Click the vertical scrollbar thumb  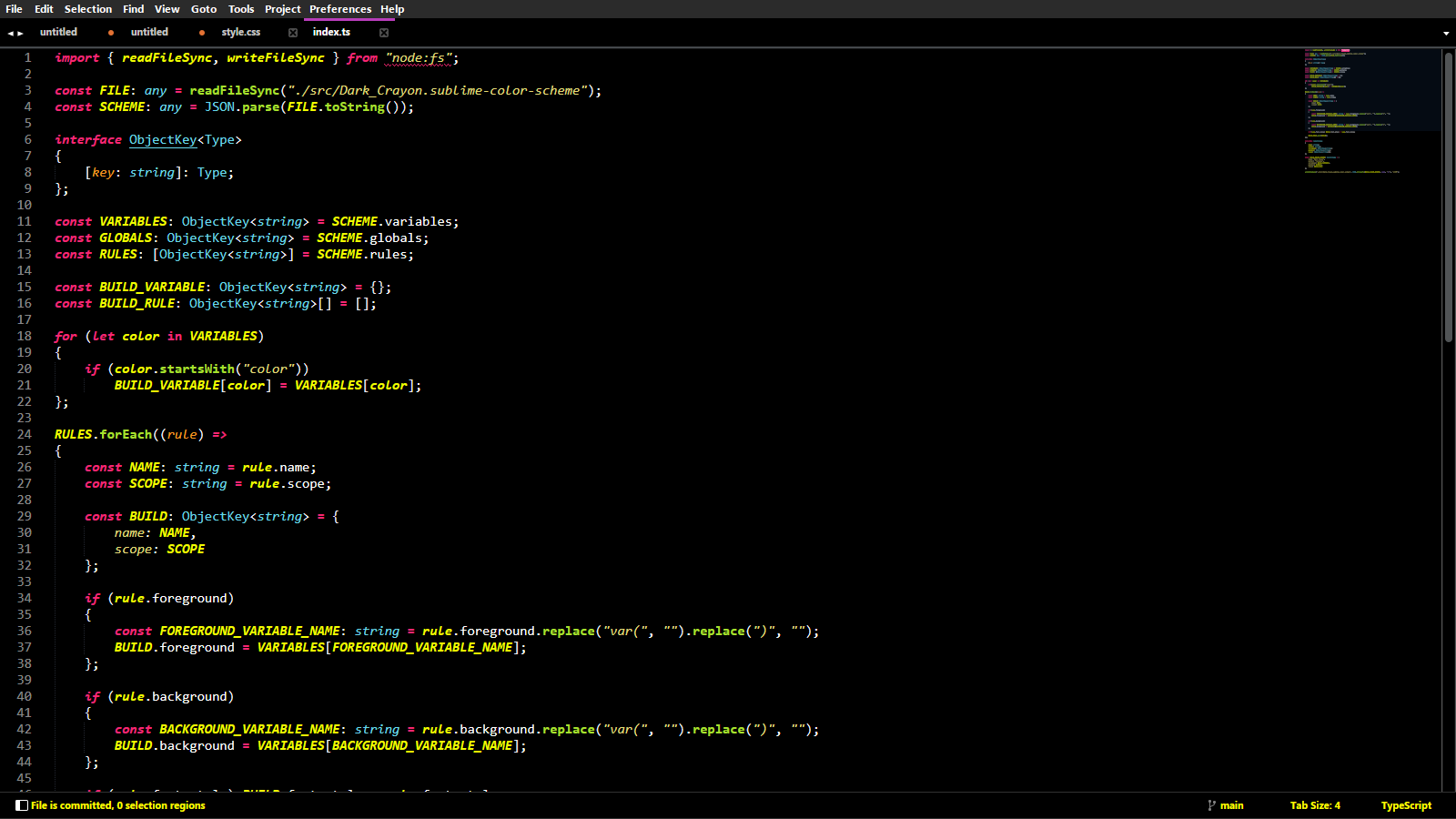pyautogui.click(x=1448, y=197)
